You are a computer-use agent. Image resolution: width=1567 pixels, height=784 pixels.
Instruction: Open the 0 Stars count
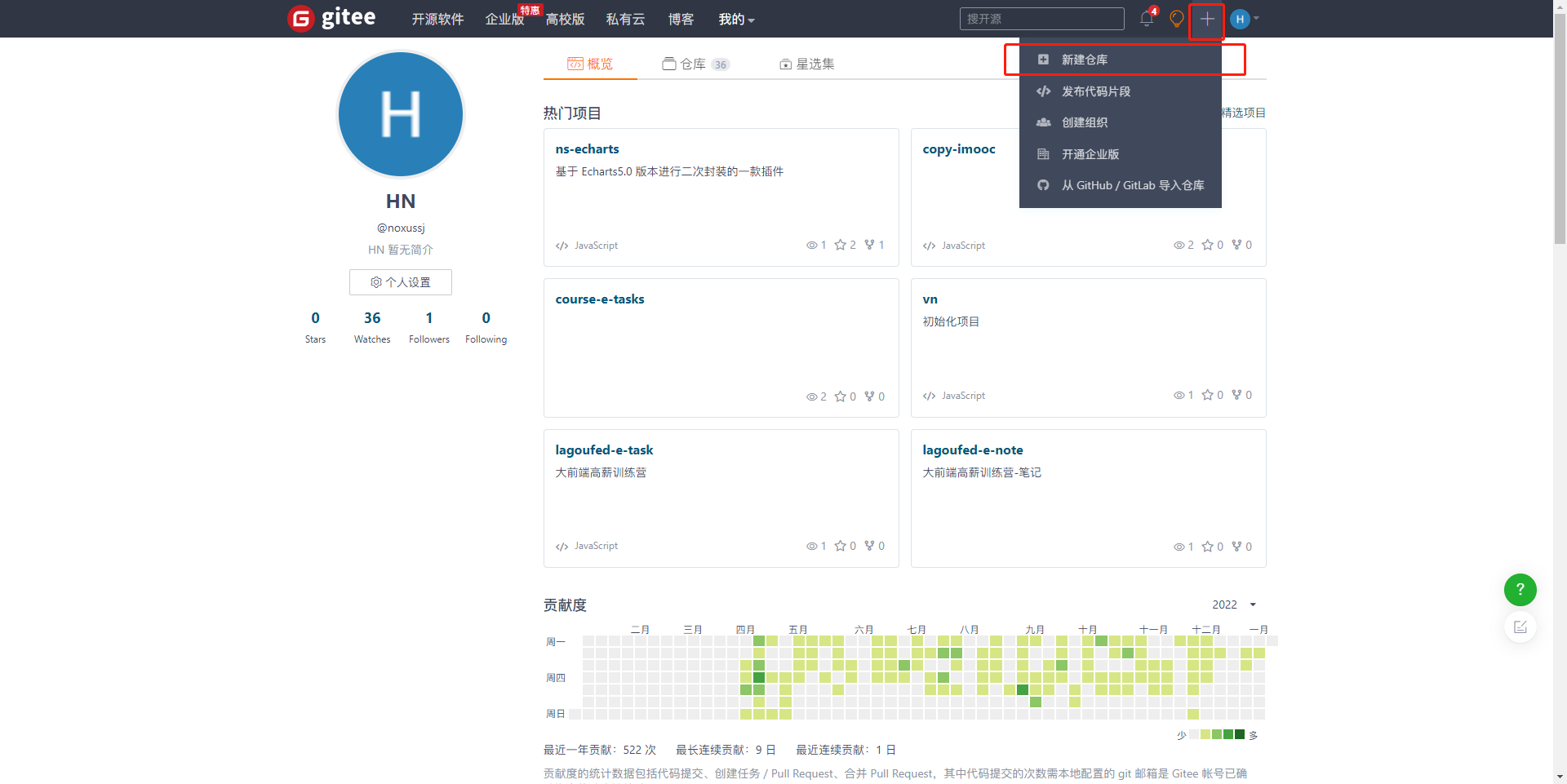click(315, 327)
